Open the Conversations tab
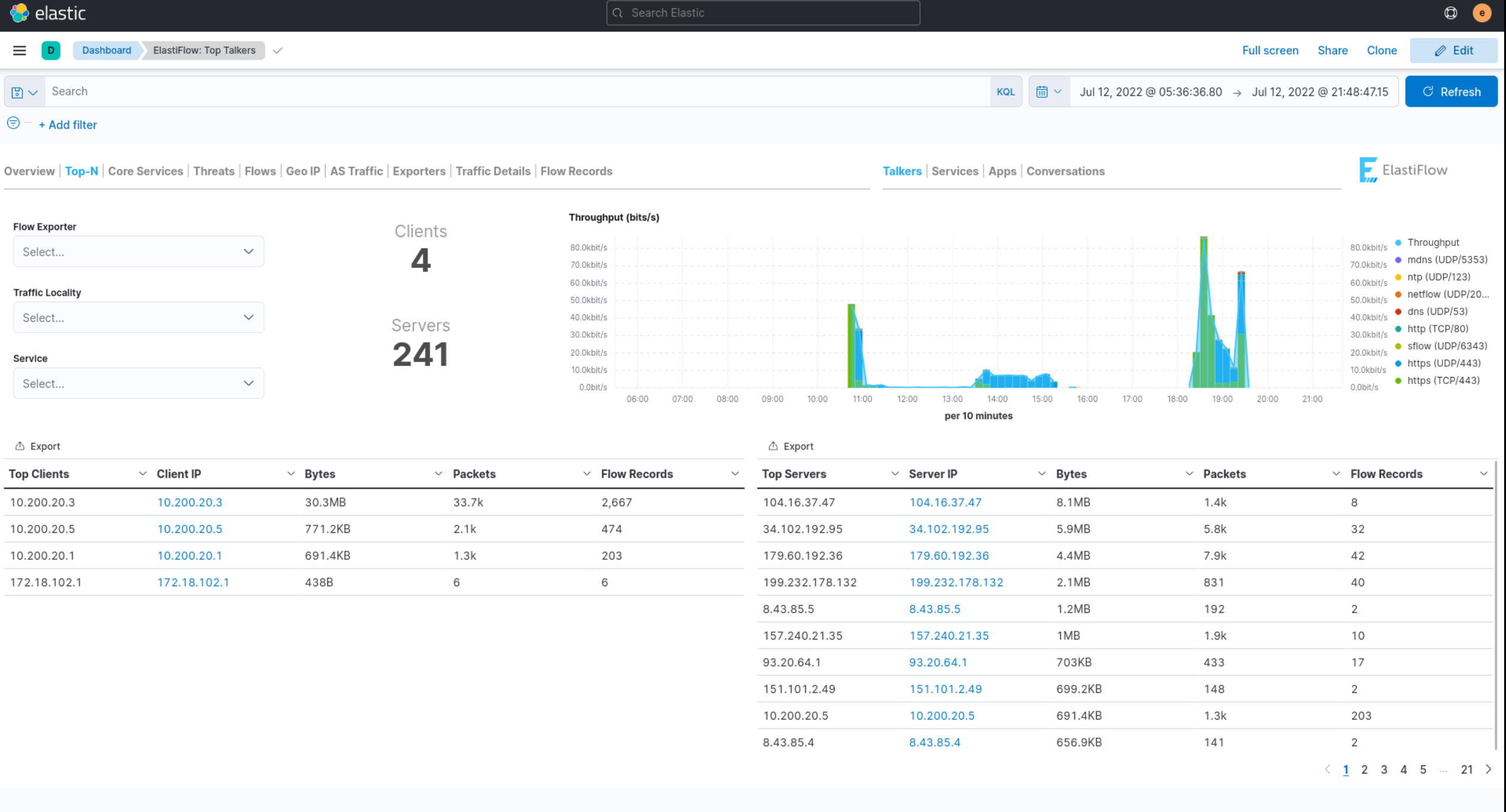1506x812 pixels. coord(1065,171)
